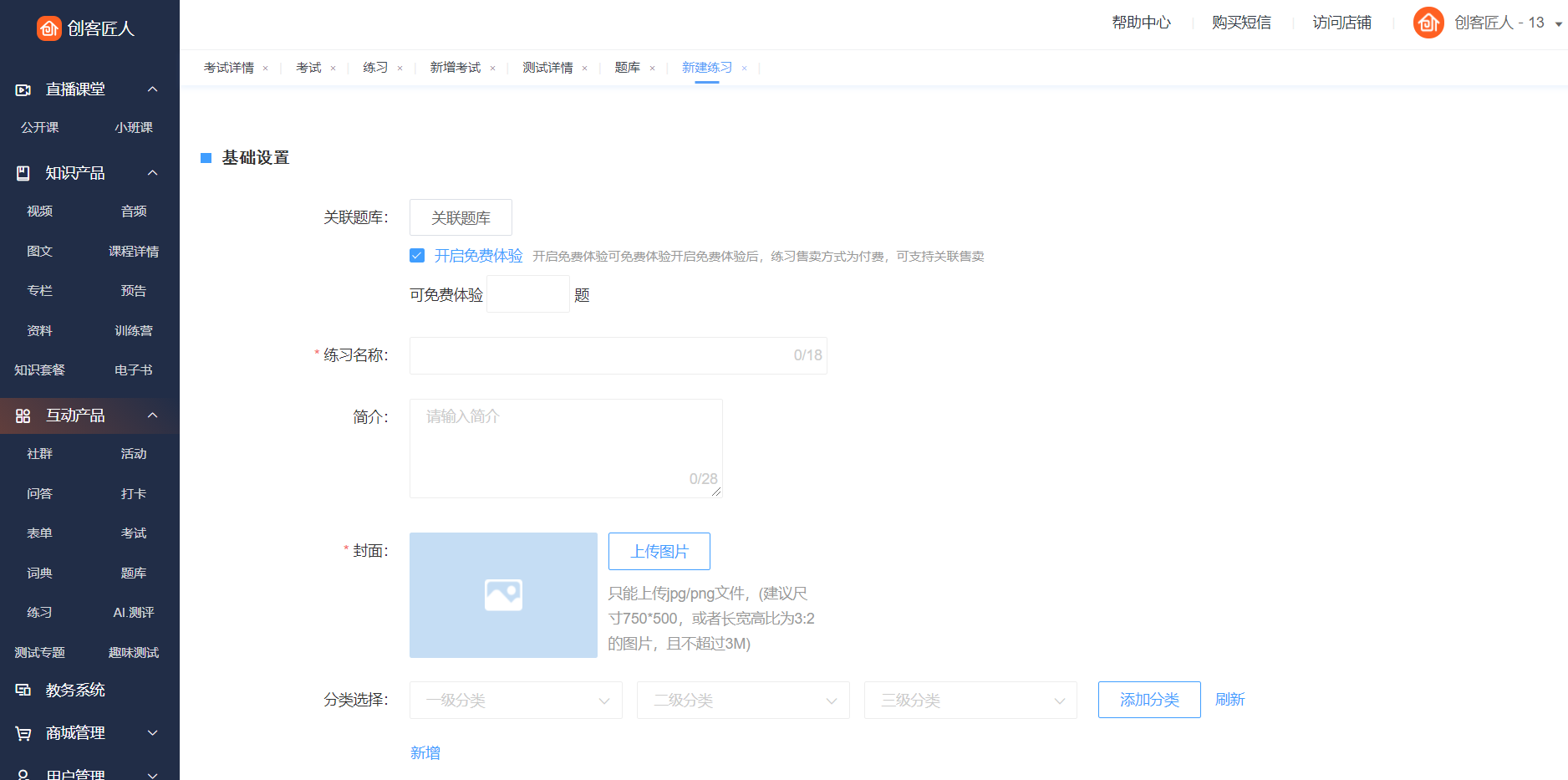Open 题库 in the sidebar menu

click(x=134, y=573)
